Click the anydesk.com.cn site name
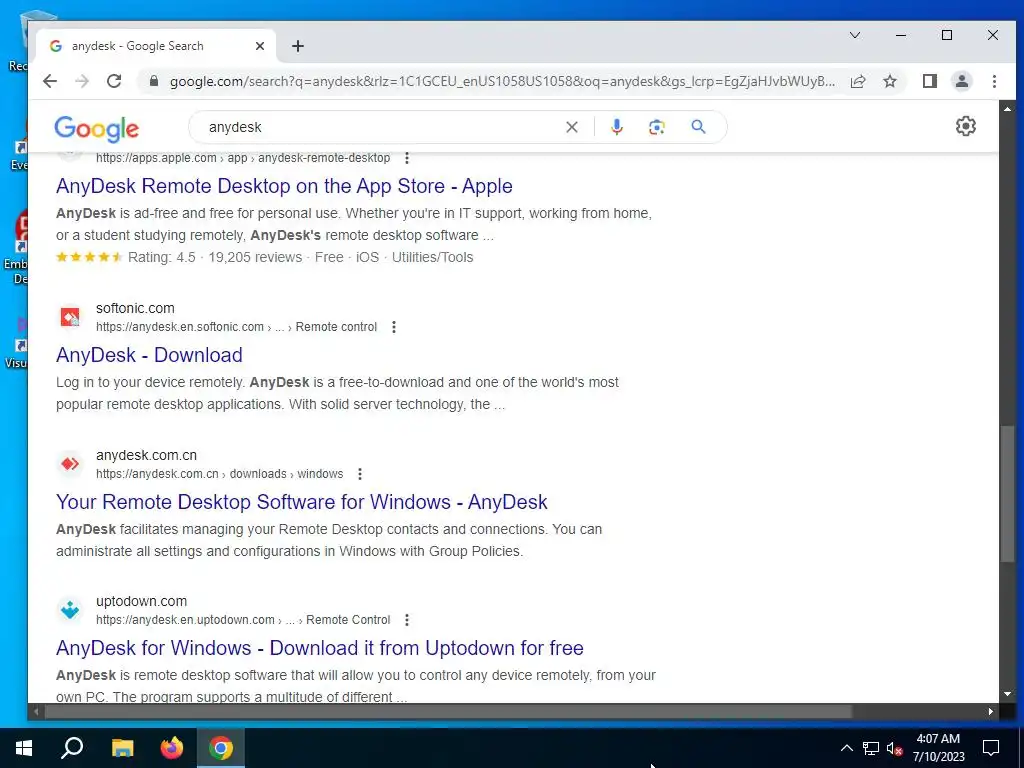 (146, 455)
